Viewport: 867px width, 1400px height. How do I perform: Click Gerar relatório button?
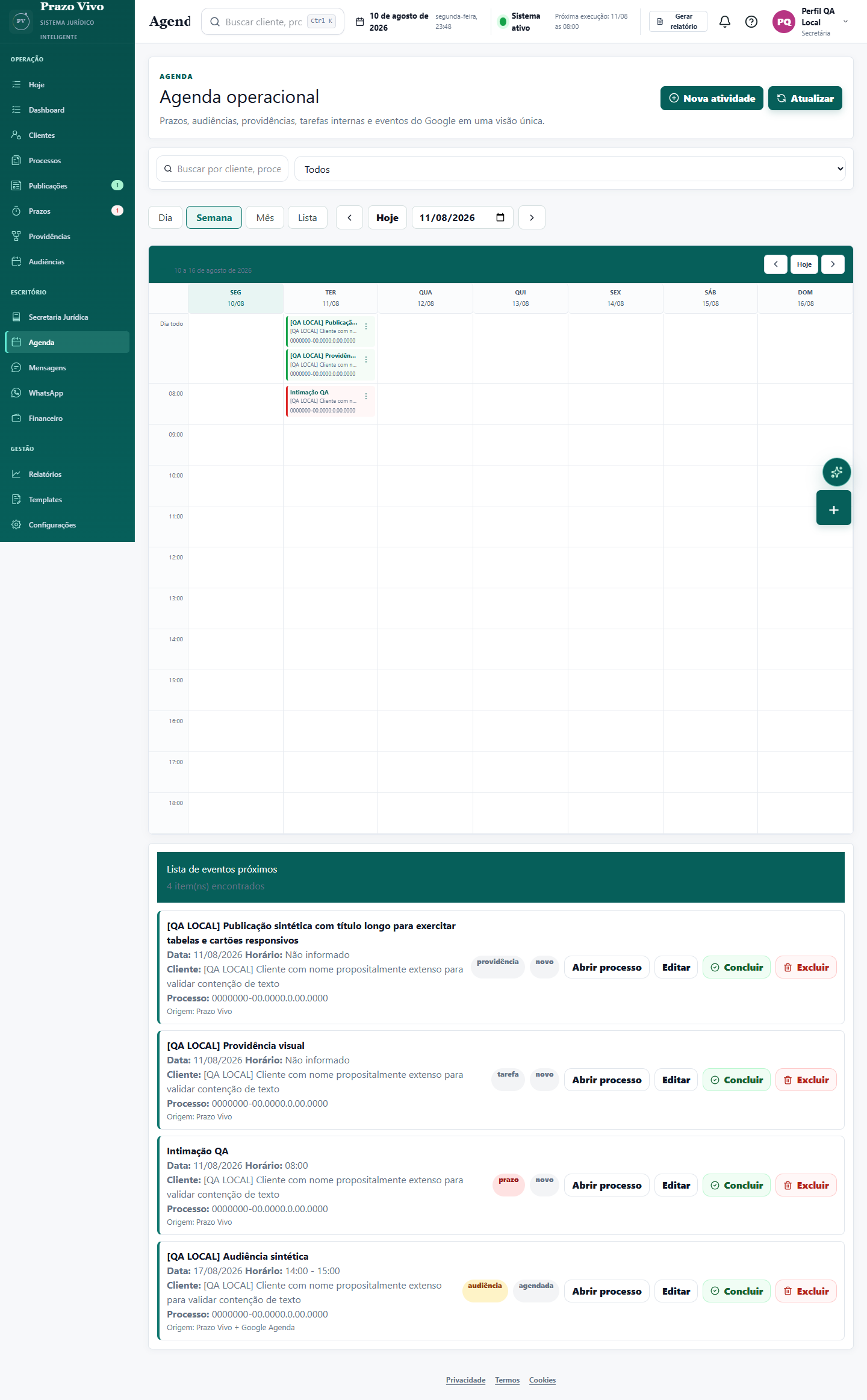click(x=678, y=22)
